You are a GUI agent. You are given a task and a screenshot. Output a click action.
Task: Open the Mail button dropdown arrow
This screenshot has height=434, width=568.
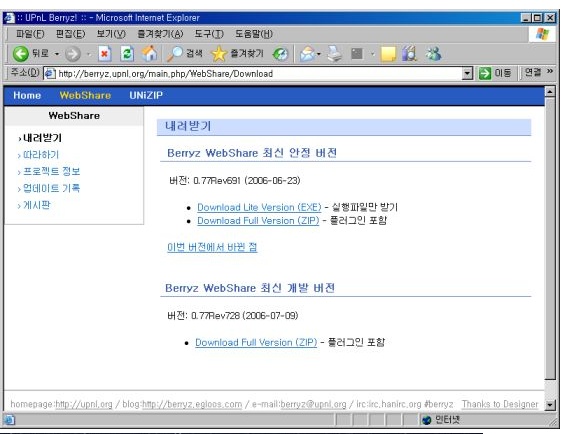[319, 54]
